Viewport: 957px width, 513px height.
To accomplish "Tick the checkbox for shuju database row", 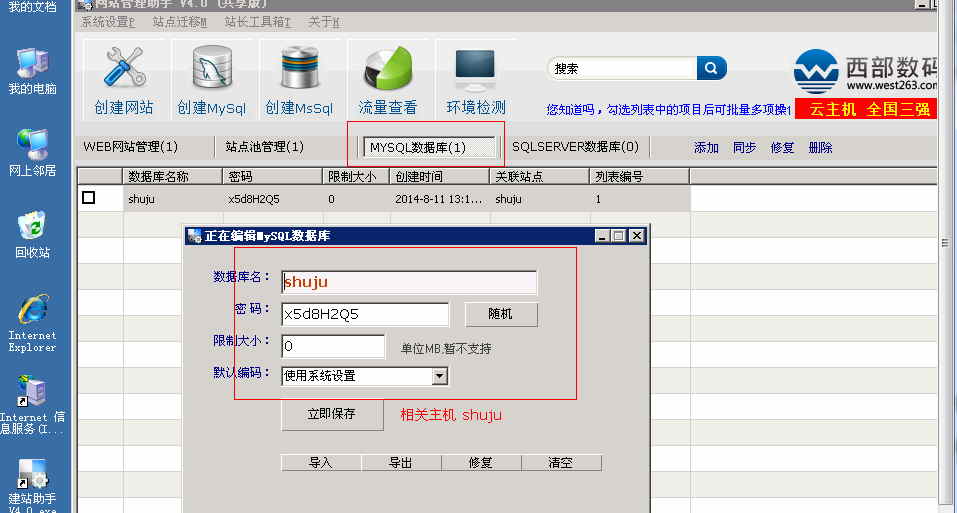I will coord(89,198).
